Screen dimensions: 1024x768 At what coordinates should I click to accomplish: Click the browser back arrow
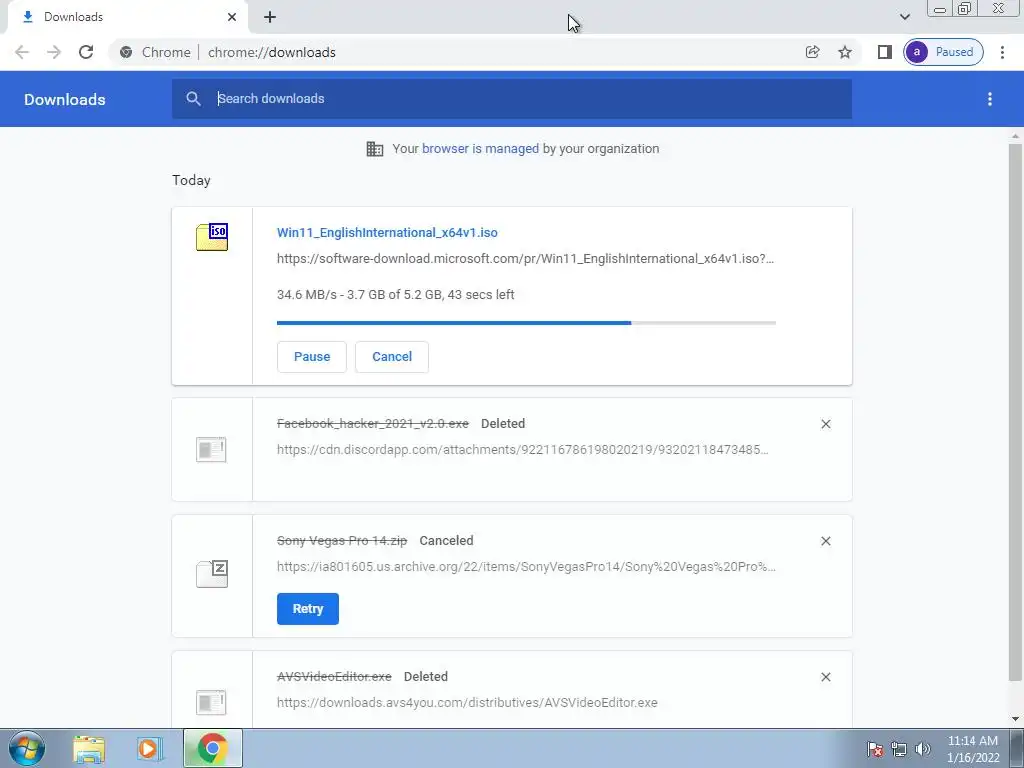(x=22, y=52)
